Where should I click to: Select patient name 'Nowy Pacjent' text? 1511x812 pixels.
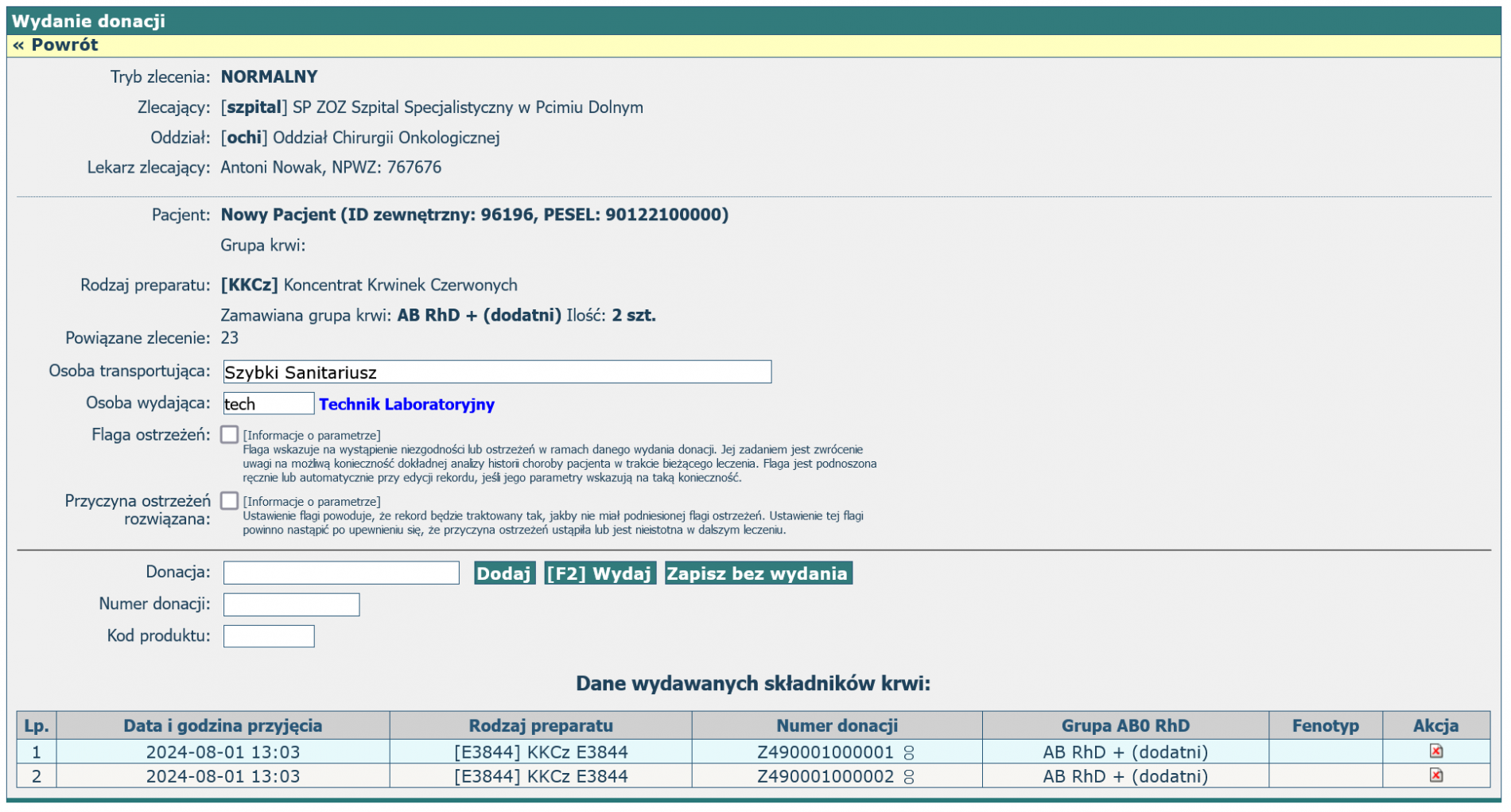278,215
